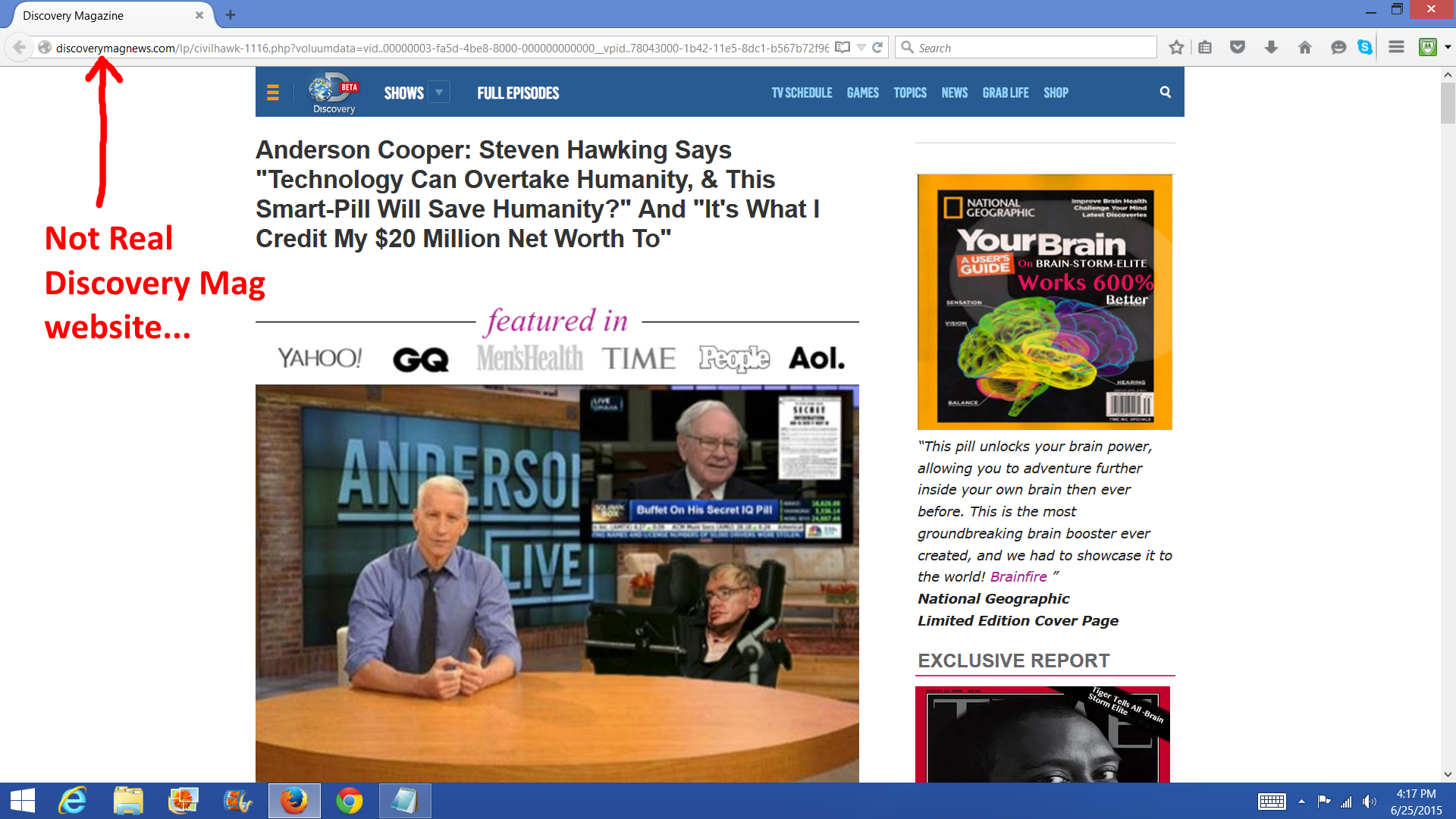Go to the NEWS section
The height and width of the screenshot is (819, 1456).
[x=955, y=93]
